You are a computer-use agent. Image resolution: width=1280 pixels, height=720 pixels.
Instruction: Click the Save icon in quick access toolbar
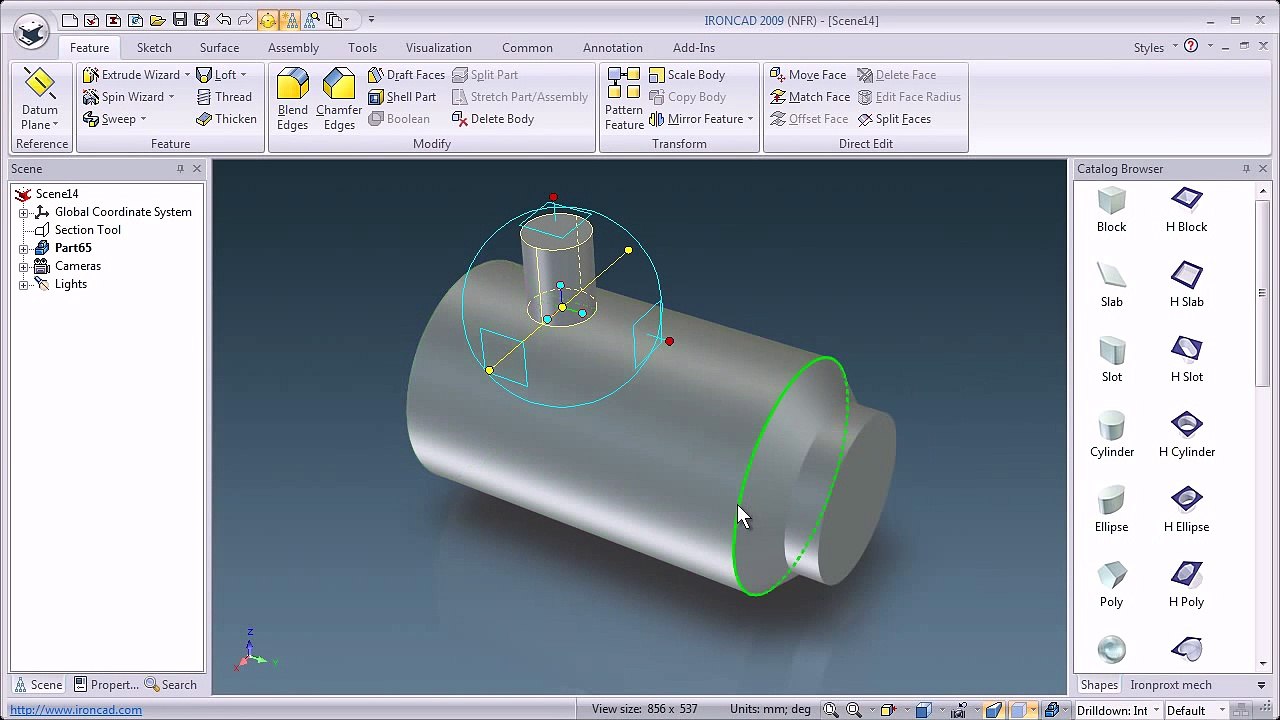click(x=180, y=20)
